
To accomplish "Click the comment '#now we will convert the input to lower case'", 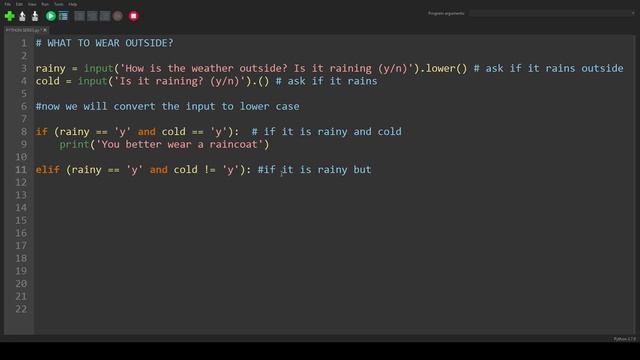I will tap(167, 106).
